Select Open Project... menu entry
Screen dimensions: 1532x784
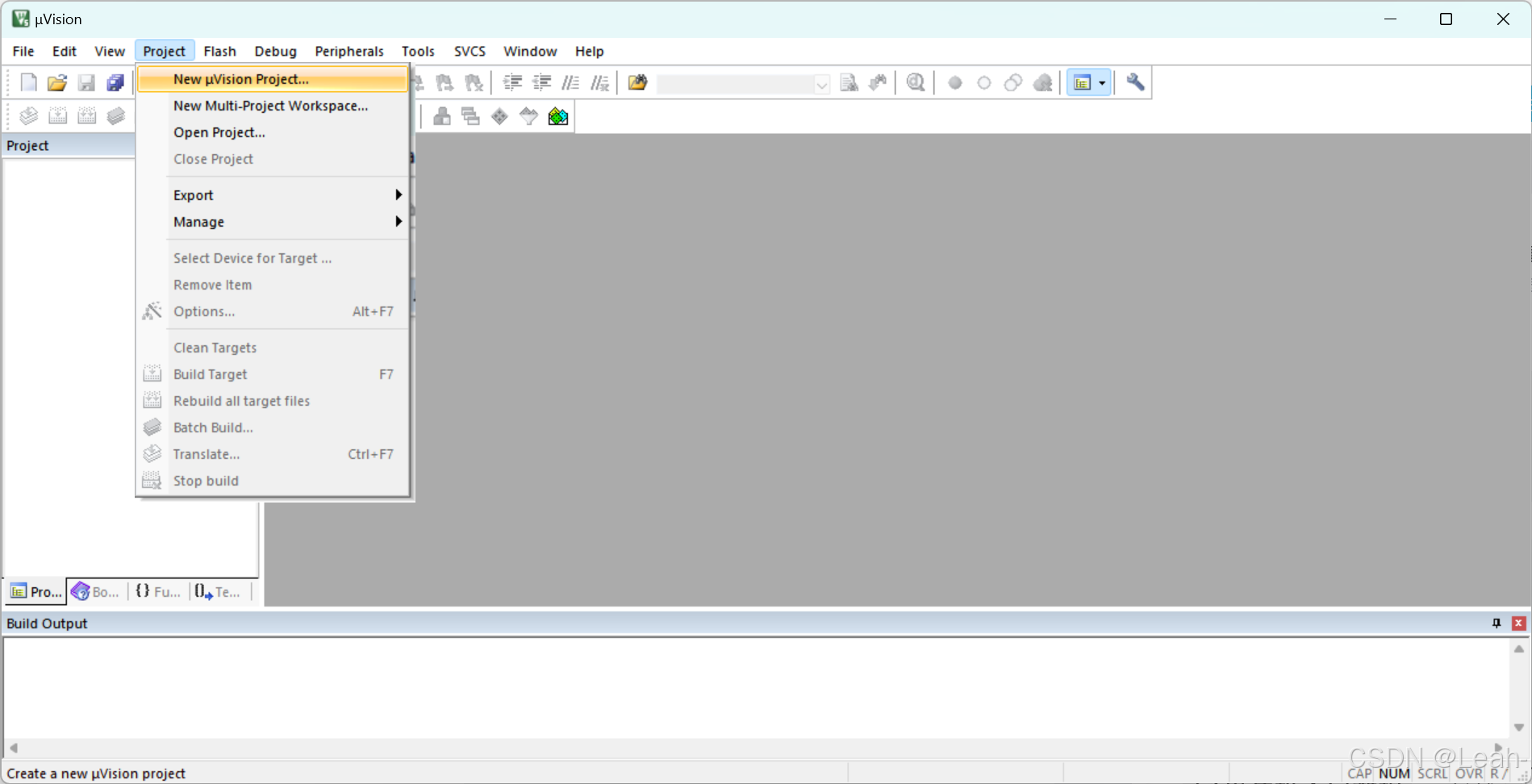[273, 132]
